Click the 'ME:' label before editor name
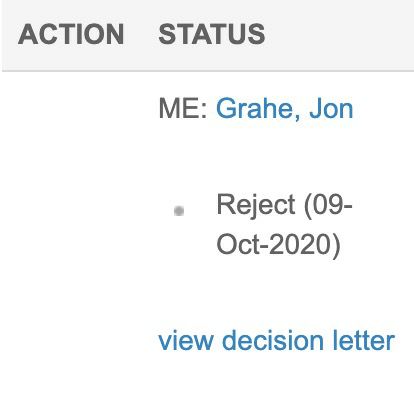 pyautogui.click(x=183, y=109)
